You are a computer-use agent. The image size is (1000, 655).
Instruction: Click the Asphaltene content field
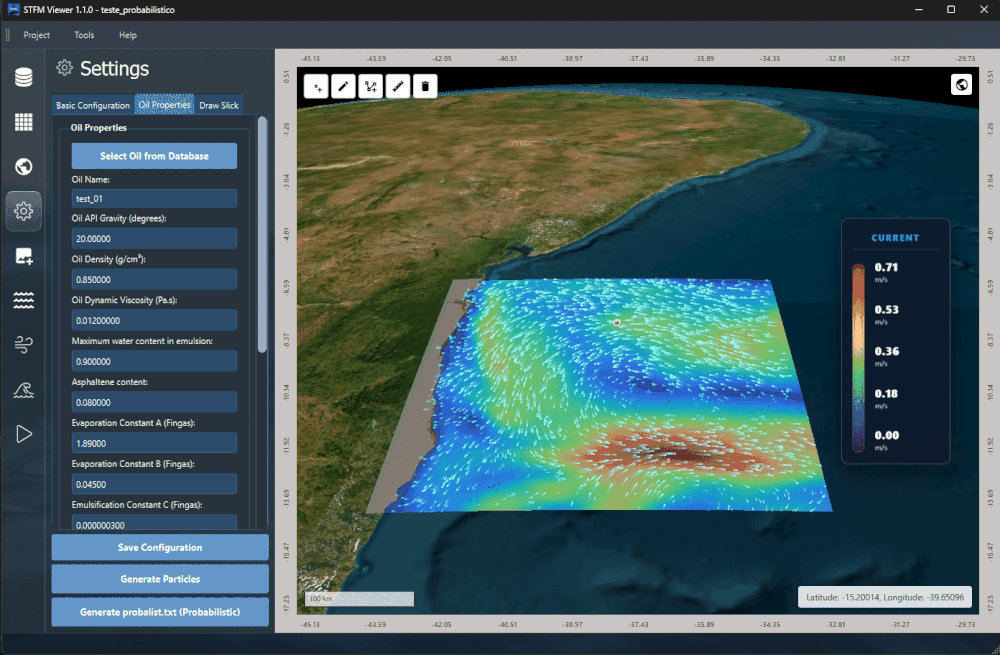point(154,402)
